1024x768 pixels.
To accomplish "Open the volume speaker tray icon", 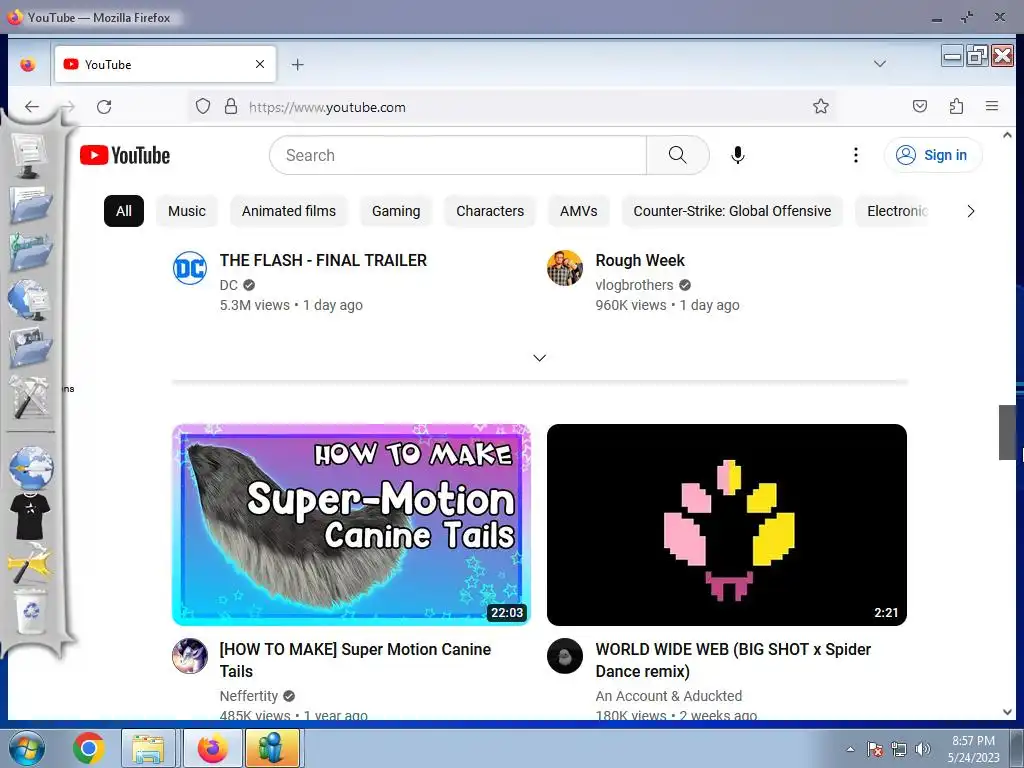I will pyautogui.click(x=923, y=749).
